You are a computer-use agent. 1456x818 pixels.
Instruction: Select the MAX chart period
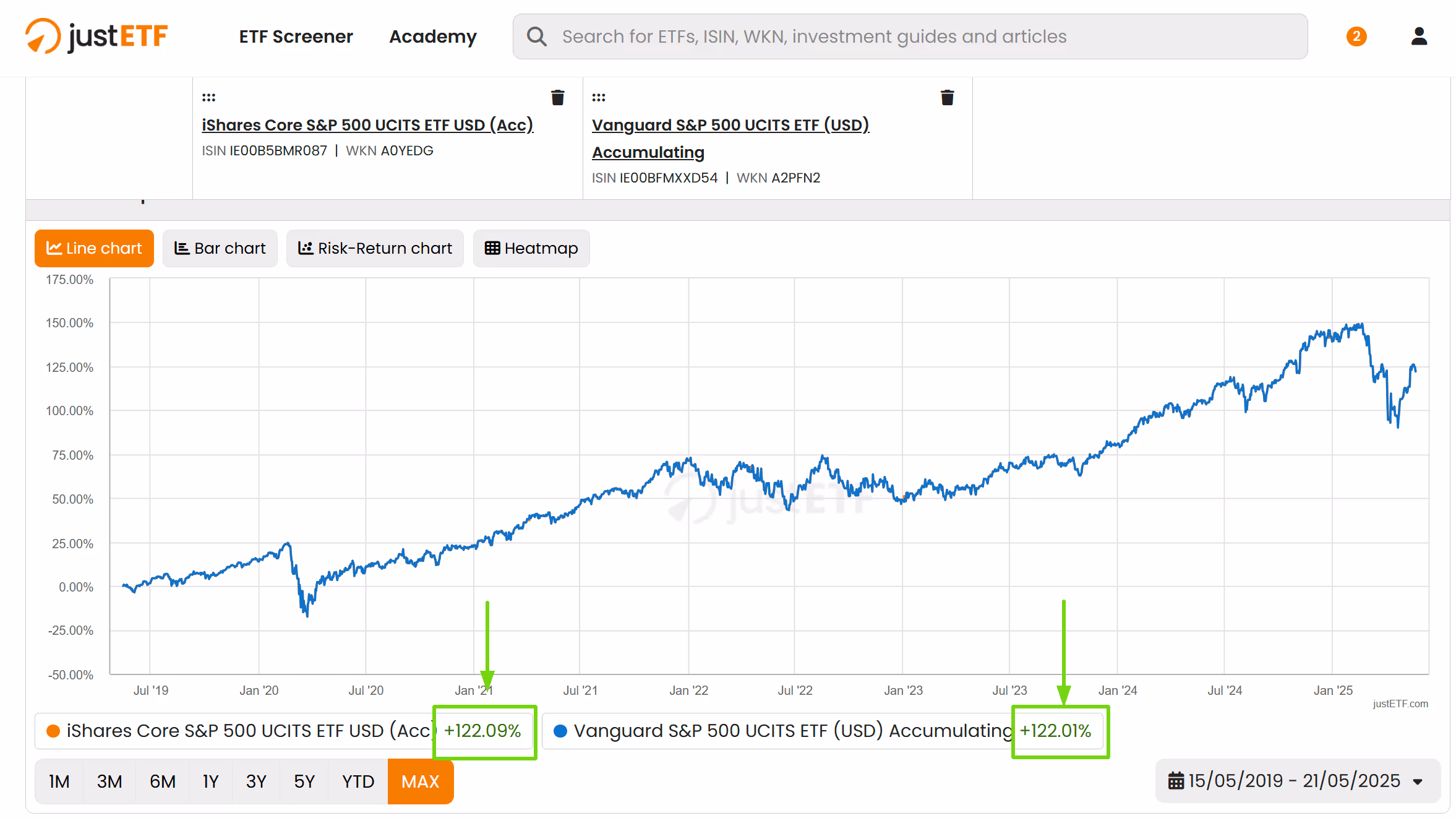[421, 781]
